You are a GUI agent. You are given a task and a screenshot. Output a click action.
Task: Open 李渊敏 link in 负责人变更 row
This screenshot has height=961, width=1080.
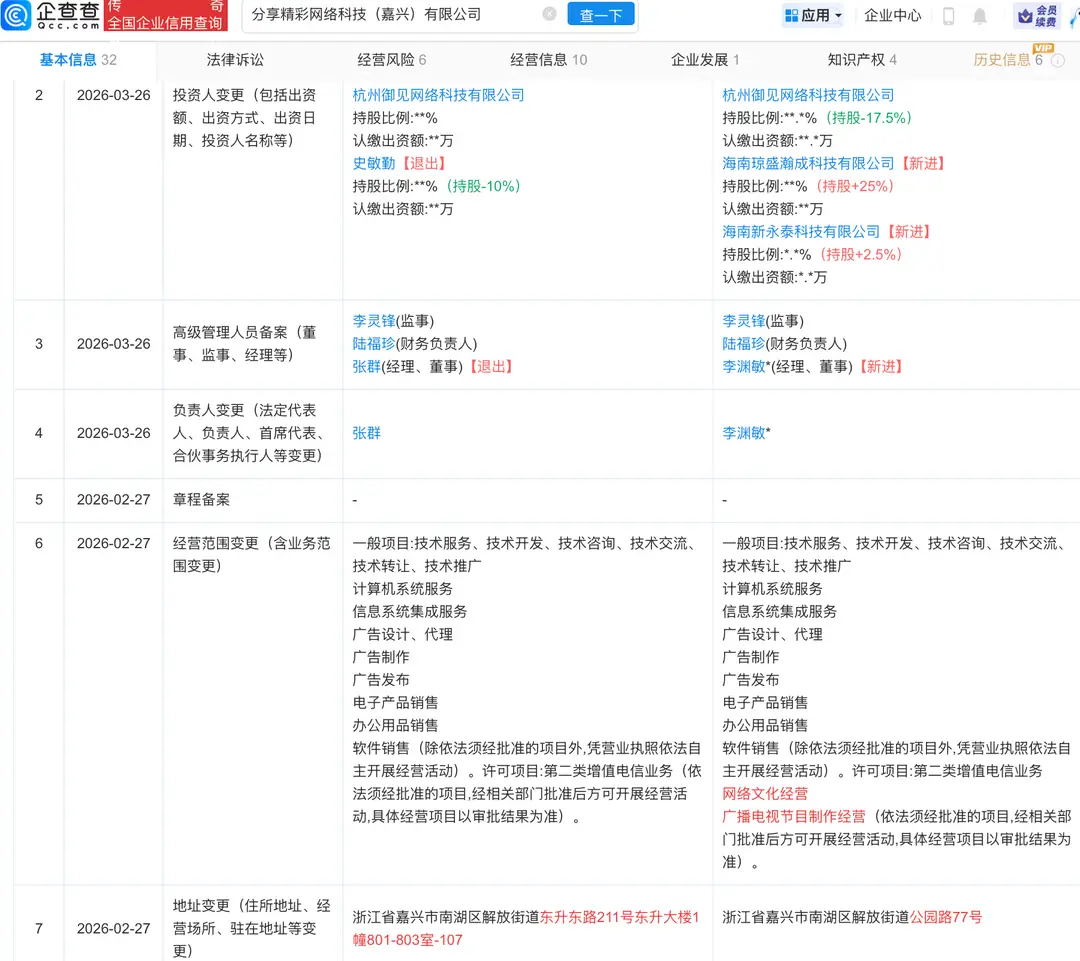click(x=744, y=433)
